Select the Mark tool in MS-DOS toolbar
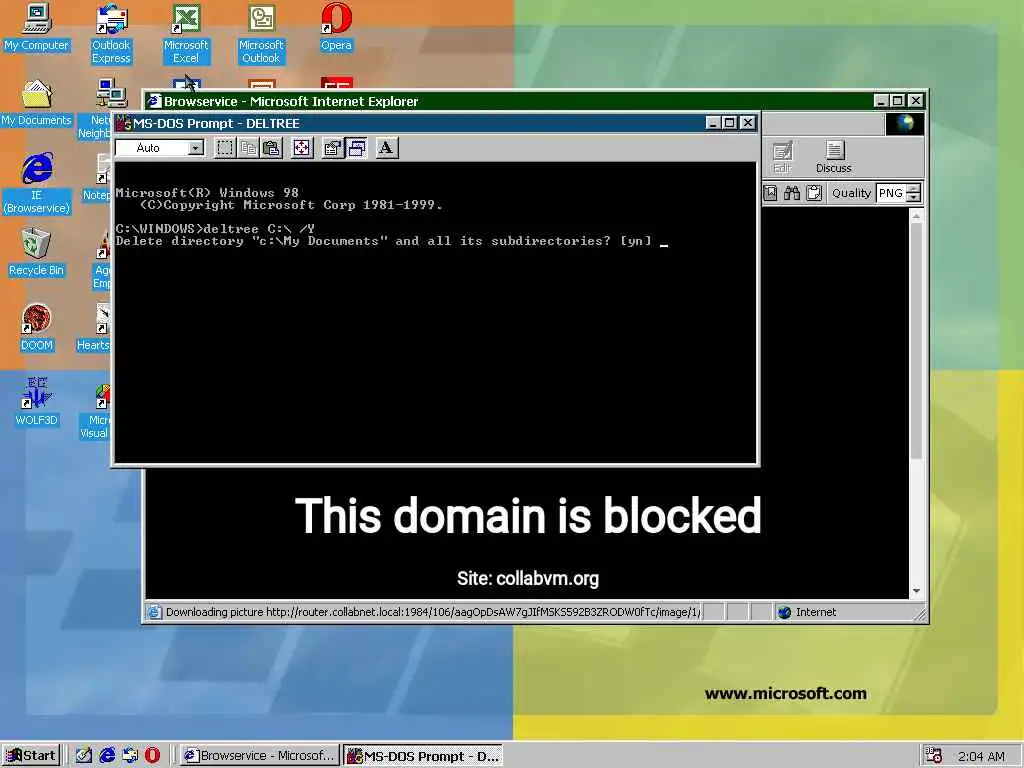Viewport: 1024px width, 768px height. point(225,148)
